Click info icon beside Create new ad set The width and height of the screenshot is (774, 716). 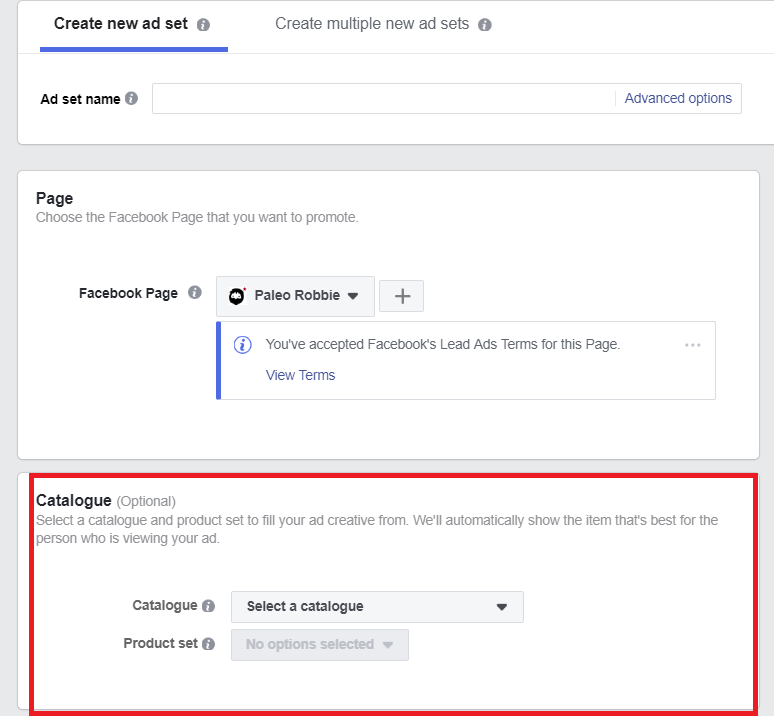(x=204, y=25)
